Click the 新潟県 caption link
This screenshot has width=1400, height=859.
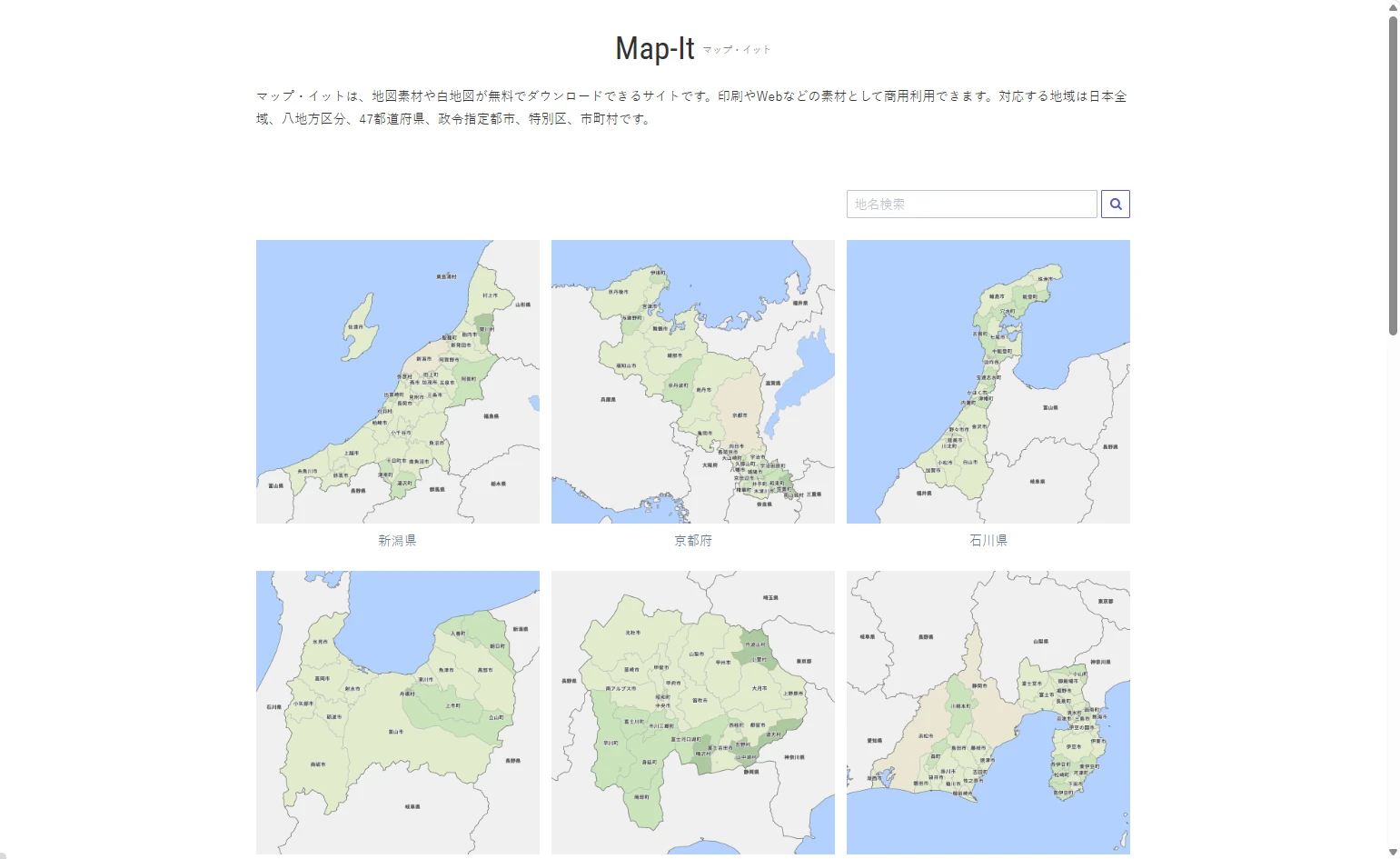[397, 540]
